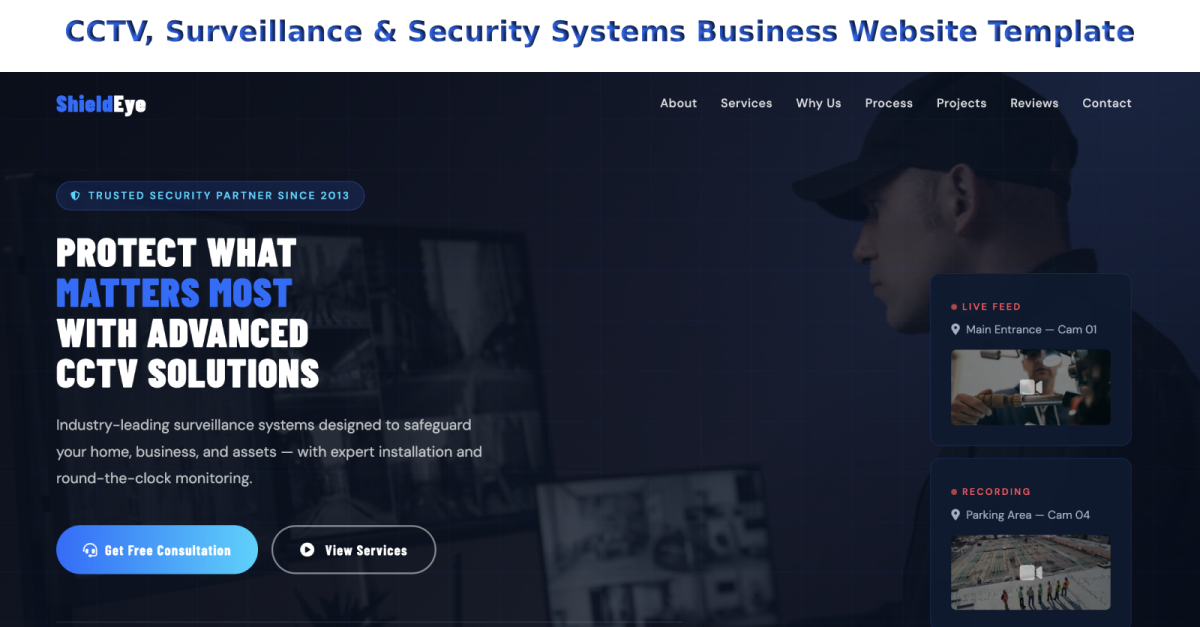Screen dimensions: 1200x627
Task: Click the Parking Area — Cam 04 text
Action: pos(1028,515)
